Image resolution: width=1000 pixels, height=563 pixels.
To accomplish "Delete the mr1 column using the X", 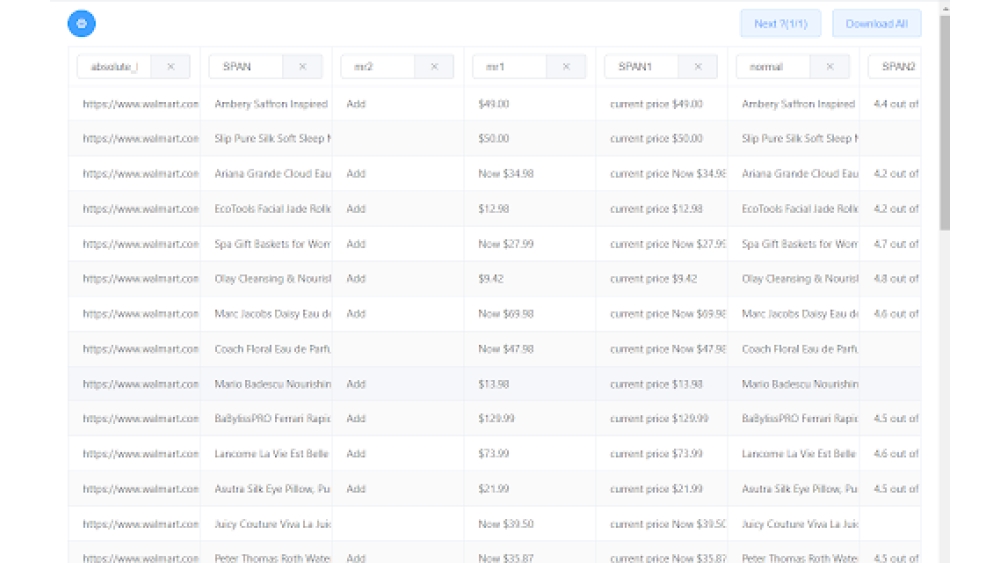I will 566,66.
